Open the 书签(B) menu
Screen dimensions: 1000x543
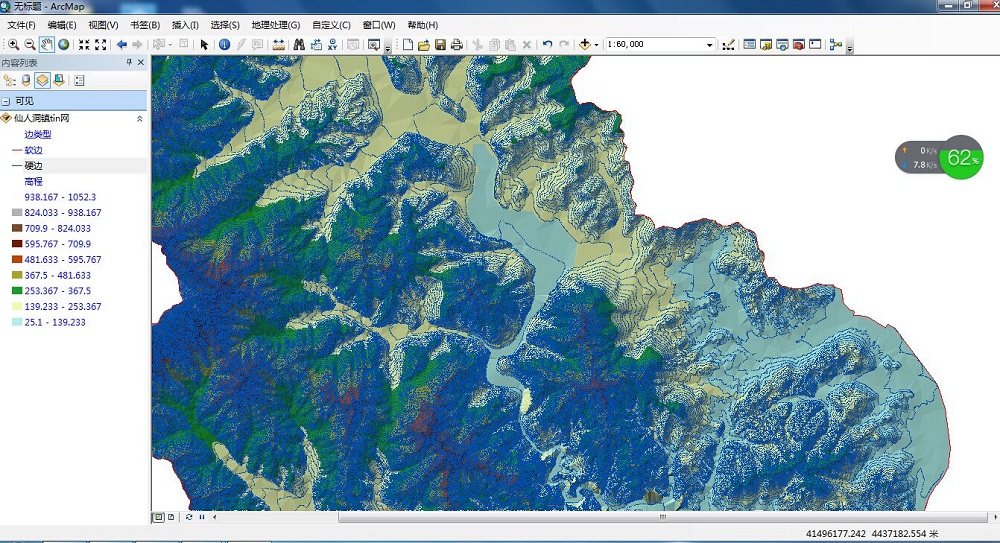click(145, 24)
